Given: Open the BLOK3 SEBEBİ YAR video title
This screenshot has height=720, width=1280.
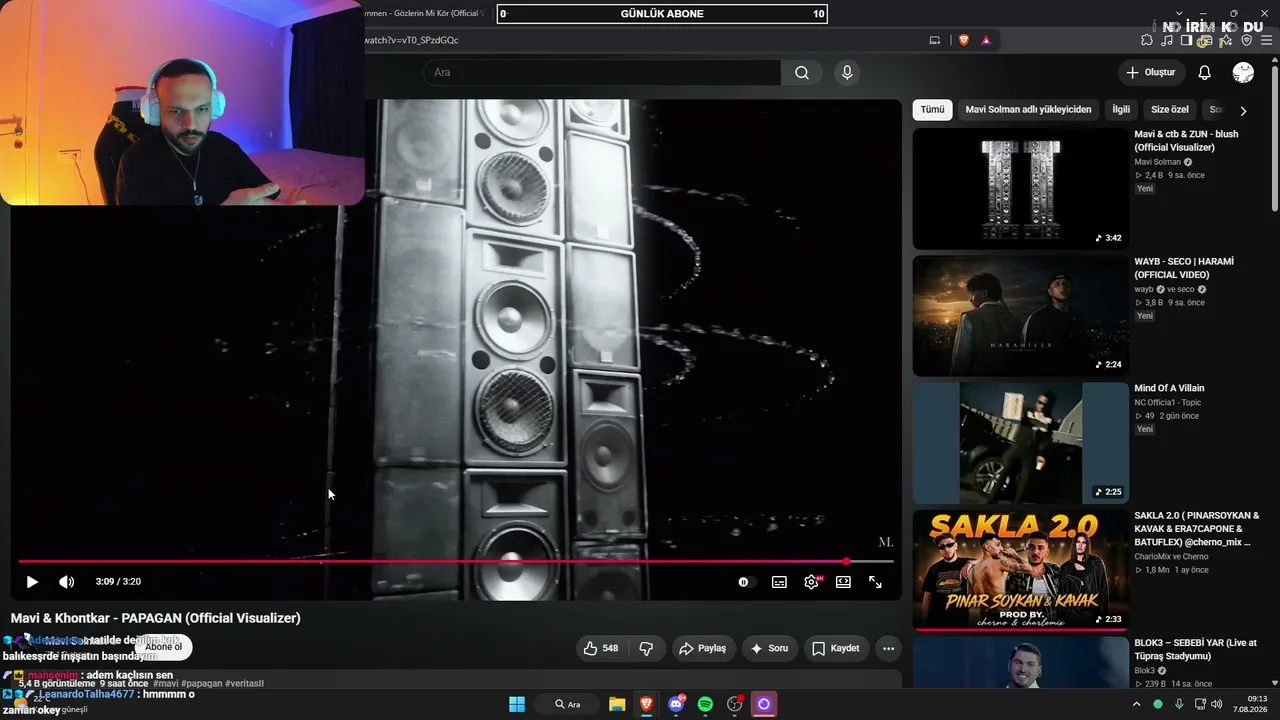Looking at the screenshot, I should 1195,649.
